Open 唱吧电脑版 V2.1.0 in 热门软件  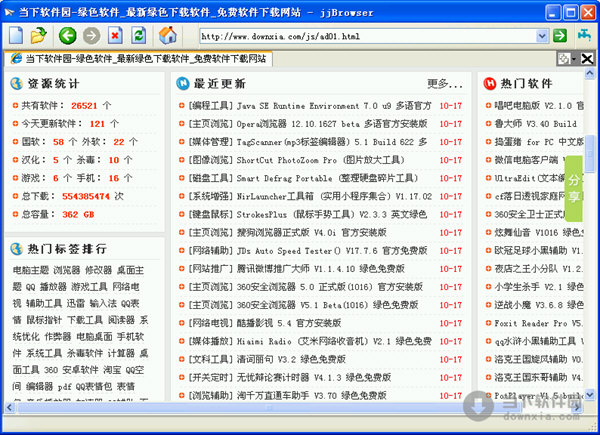(x=539, y=106)
